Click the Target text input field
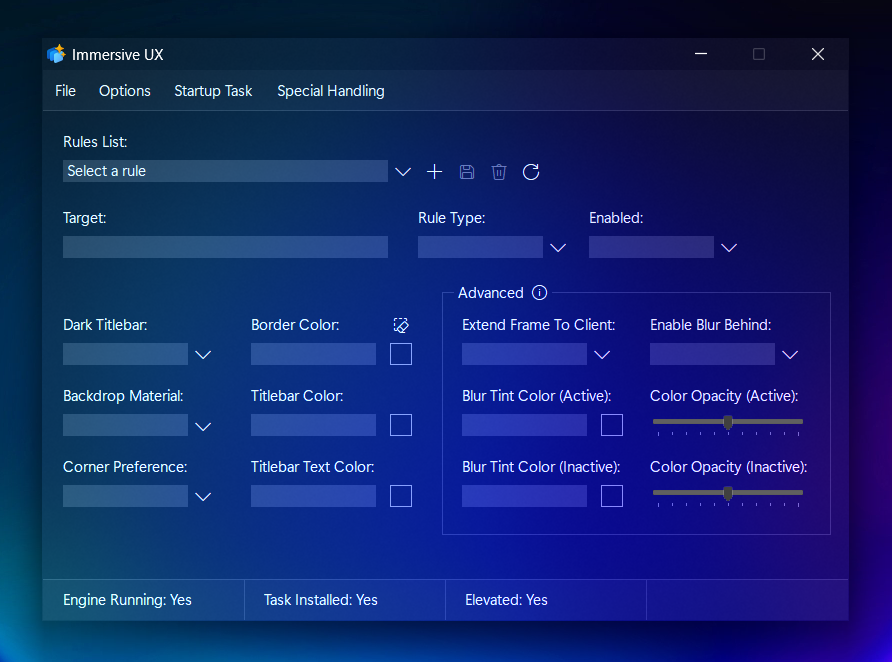 225,247
